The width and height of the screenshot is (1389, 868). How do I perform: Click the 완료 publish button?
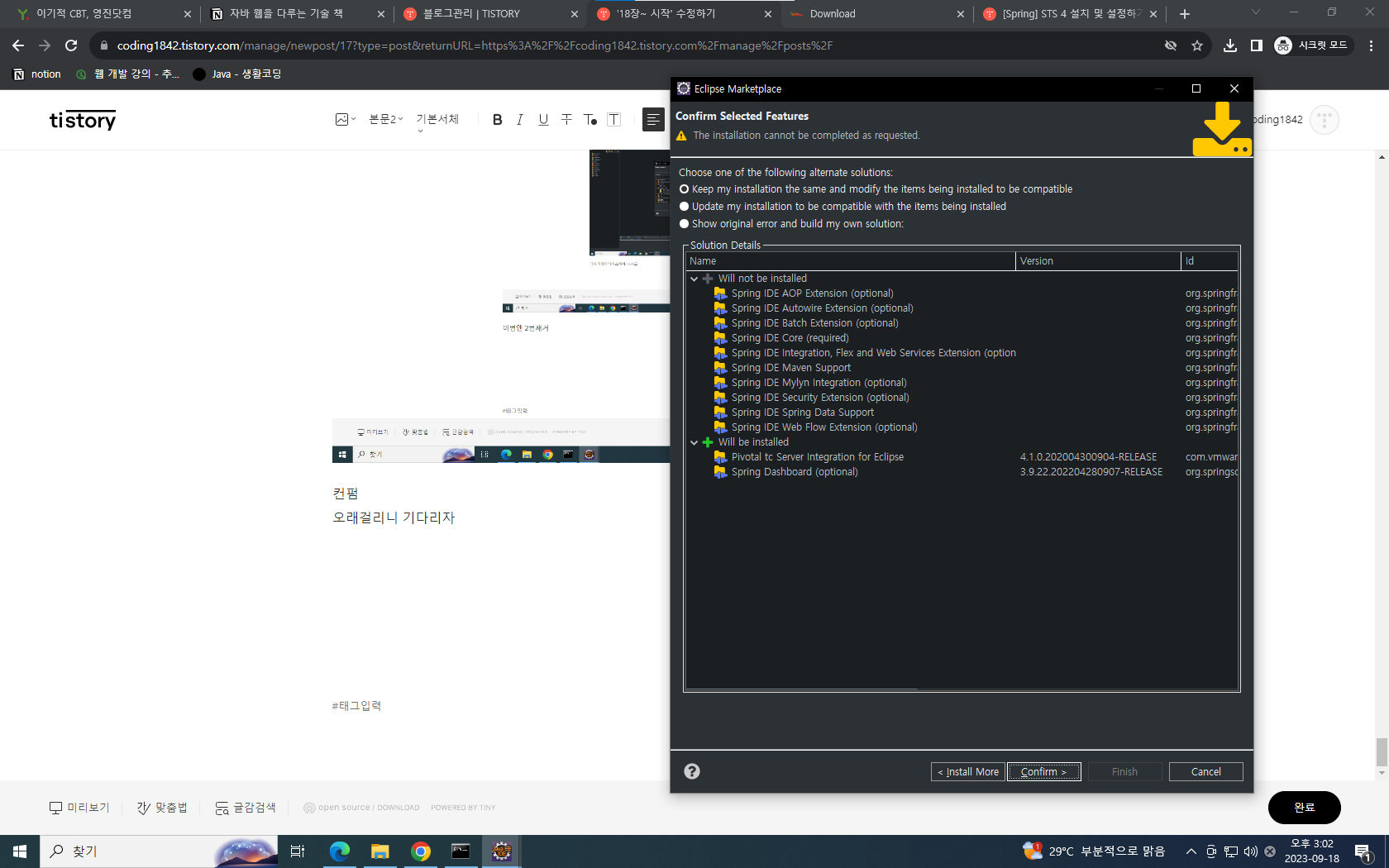click(x=1304, y=808)
